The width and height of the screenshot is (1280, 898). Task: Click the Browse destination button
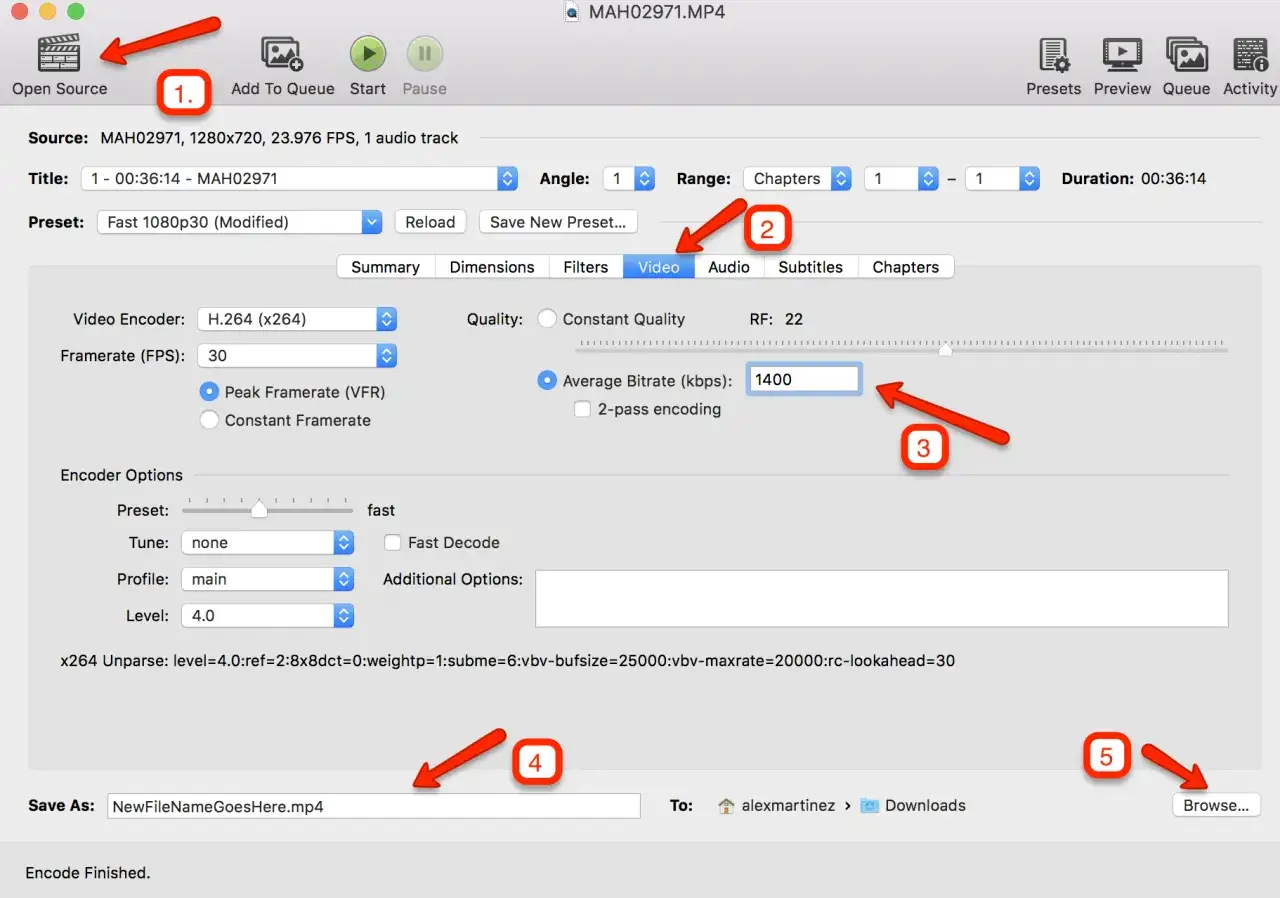[1216, 805]
